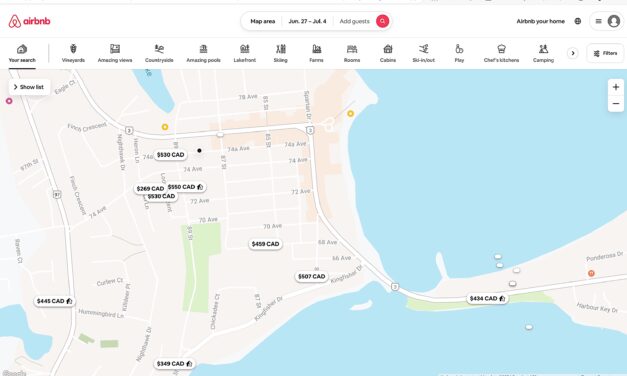
Task: Open the Filters button
Action: pos(605,53)
